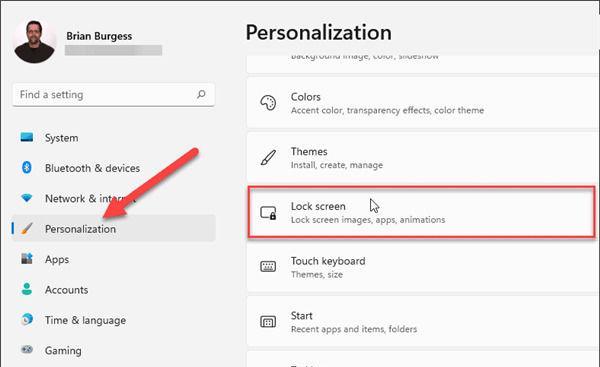
Task: Click the Accounts person icon
Action: point(27,289)
